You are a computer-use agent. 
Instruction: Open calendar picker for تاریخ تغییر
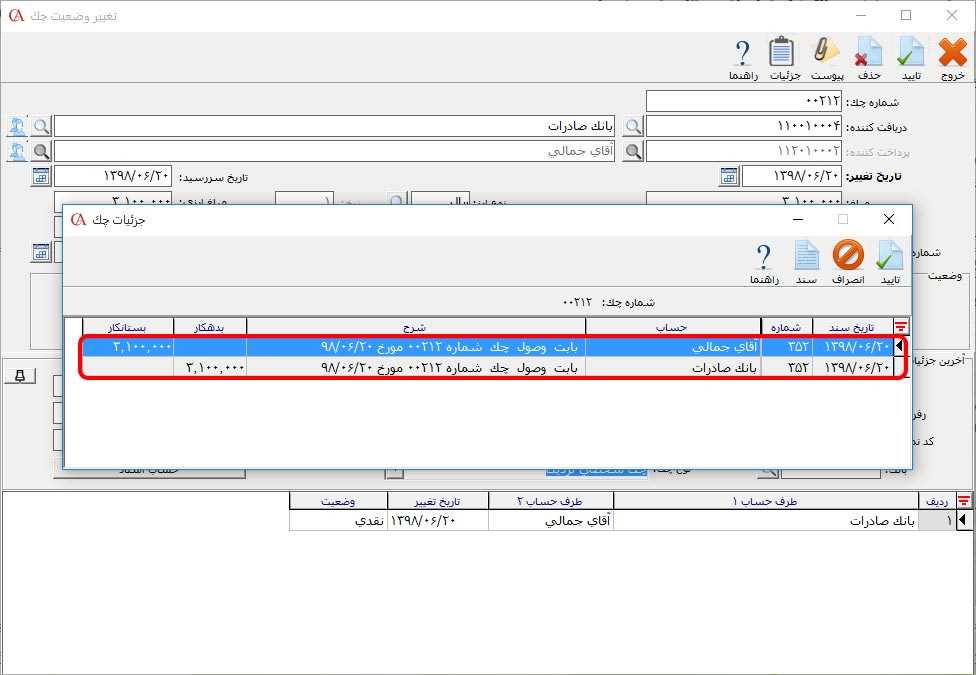(x=729, y=176)
